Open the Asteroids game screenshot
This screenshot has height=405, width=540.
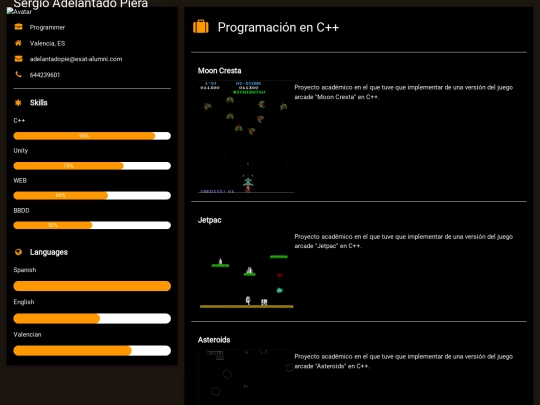(x=246, y=377)
